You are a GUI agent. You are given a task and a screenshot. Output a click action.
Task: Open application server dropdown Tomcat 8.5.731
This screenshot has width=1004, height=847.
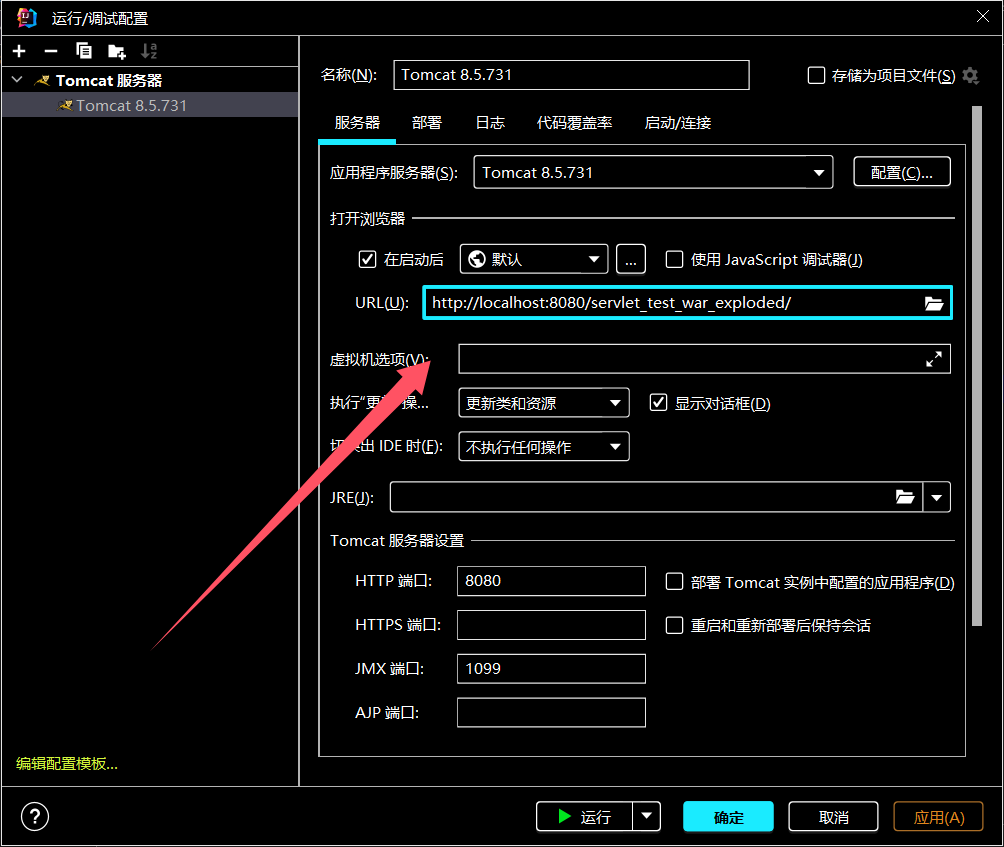click(x=653, y=172)
